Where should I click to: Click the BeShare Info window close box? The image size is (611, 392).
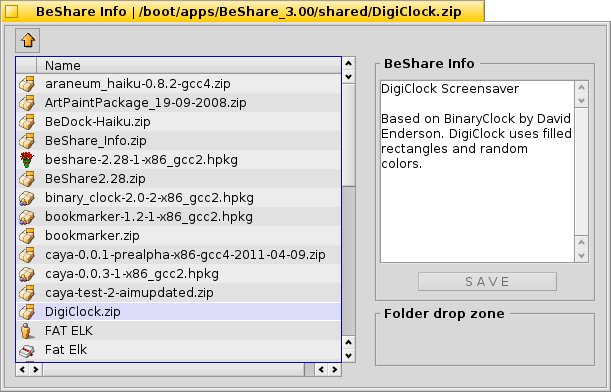(x=11, y=11)
